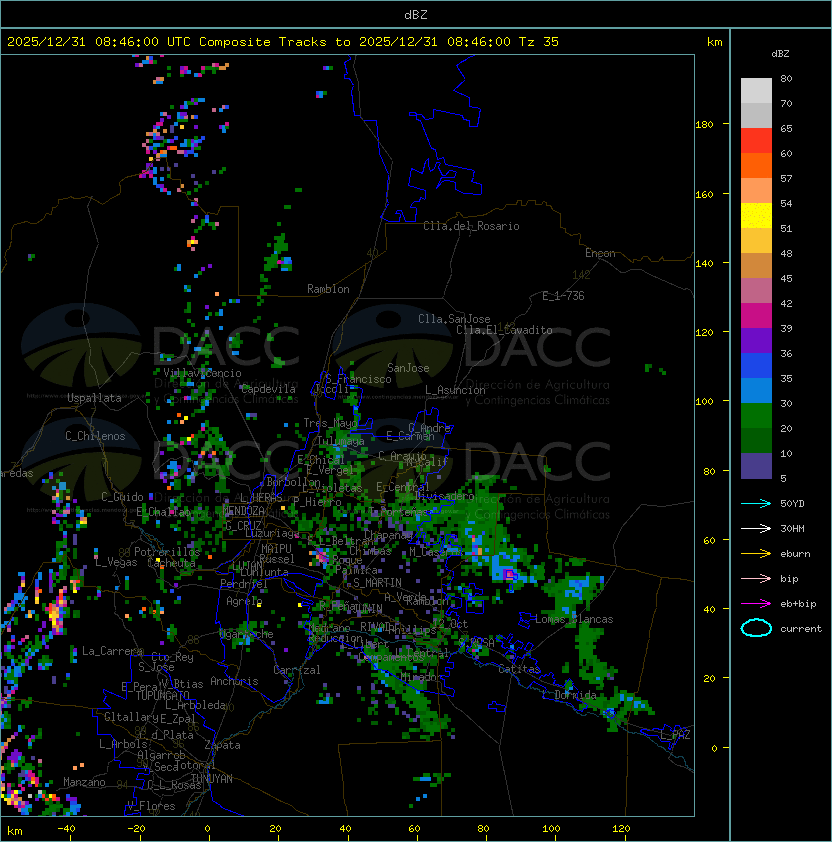The height and width of the screenshot is (842, 832).
Task: Click the Encon map label
Action: point(600,253)
